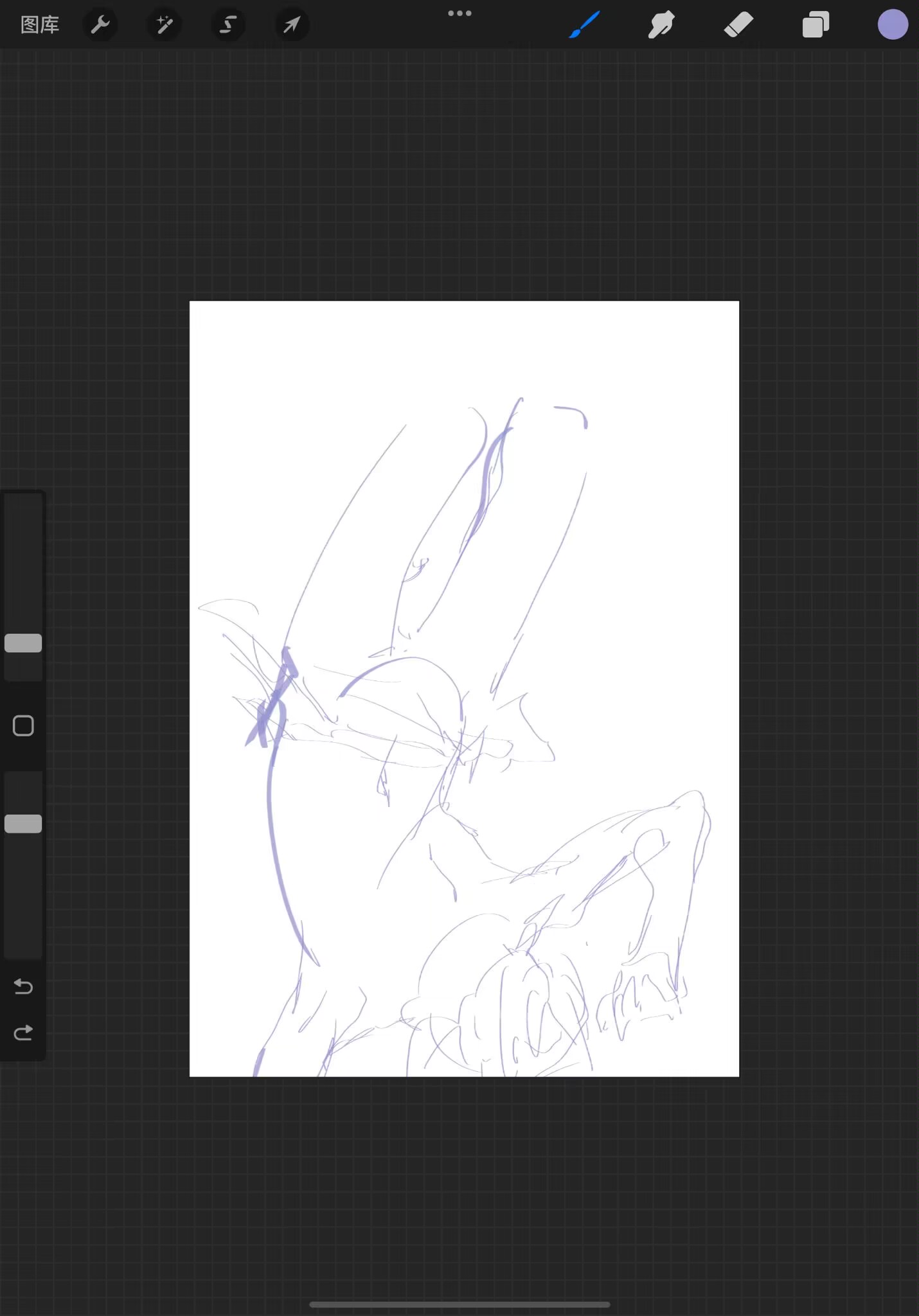The width and height of the screenshot is (919, 1316).
Task: Tap the square modify button in sidebar
Action: (x=23, y=726)
